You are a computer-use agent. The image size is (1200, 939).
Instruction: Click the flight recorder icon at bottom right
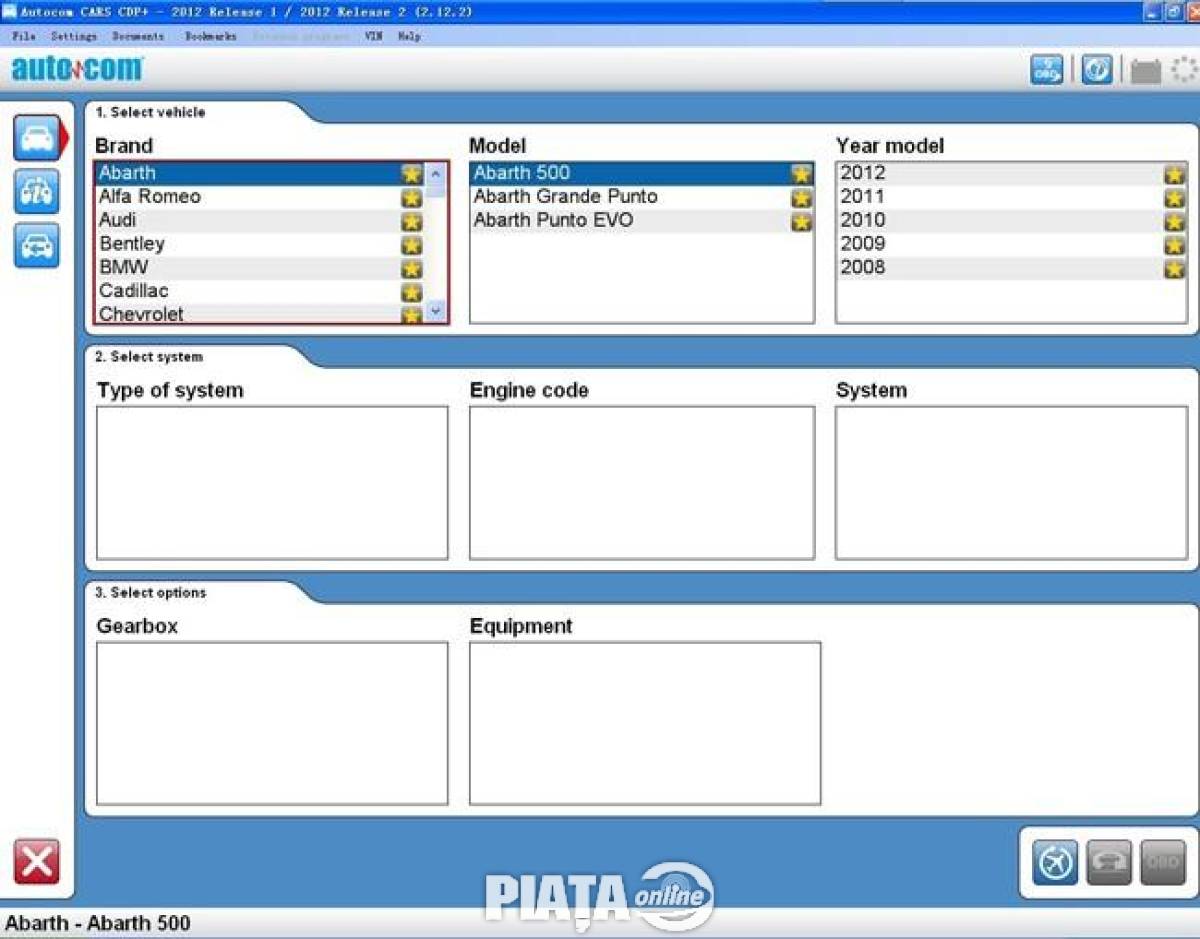[1056, 862]
